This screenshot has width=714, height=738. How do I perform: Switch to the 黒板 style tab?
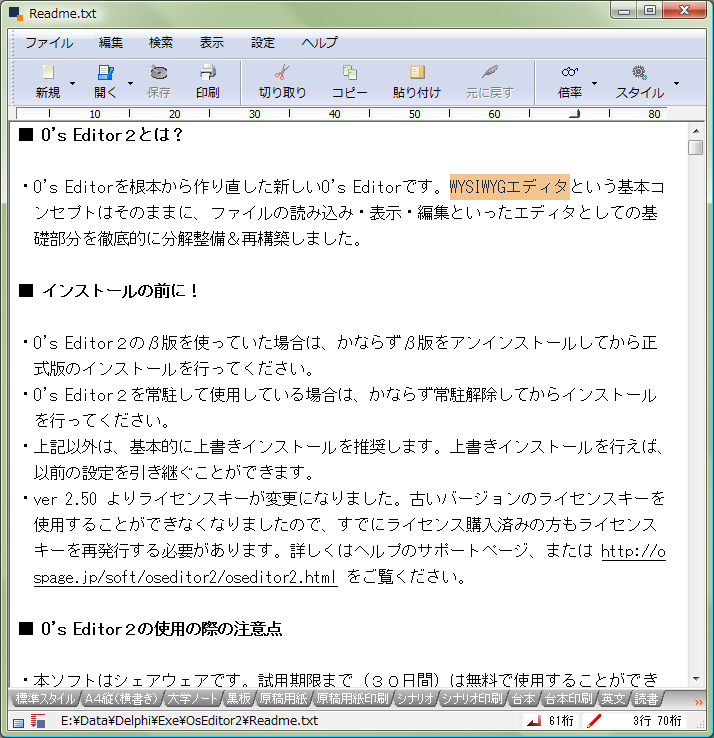[239, 699]
